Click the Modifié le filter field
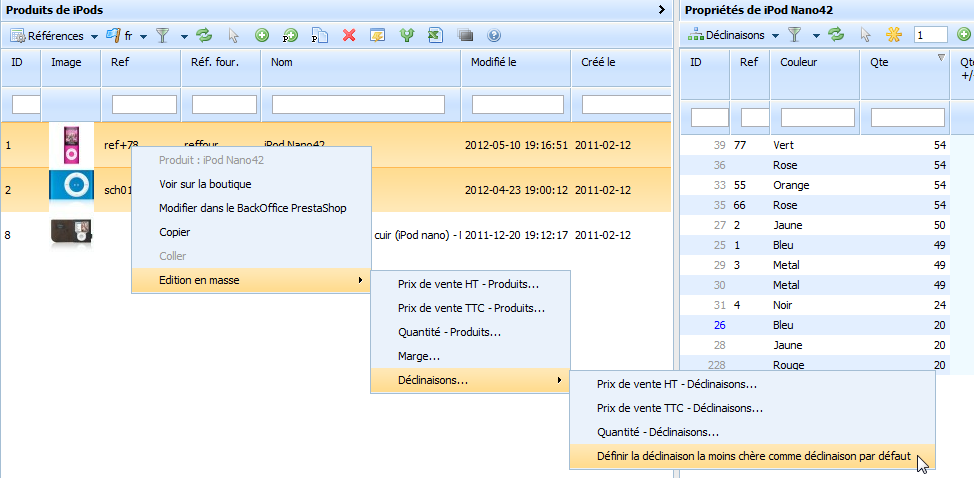Viewport: 974px width, 478px height. tap(517, 104)
